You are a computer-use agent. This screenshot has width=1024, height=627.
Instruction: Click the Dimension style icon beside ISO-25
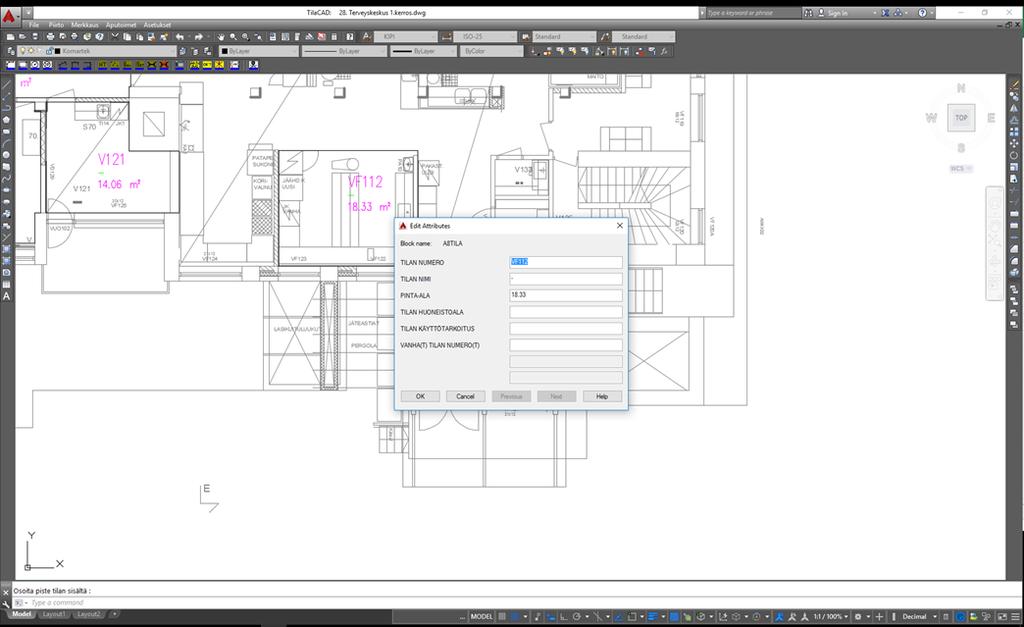point(447,37)
